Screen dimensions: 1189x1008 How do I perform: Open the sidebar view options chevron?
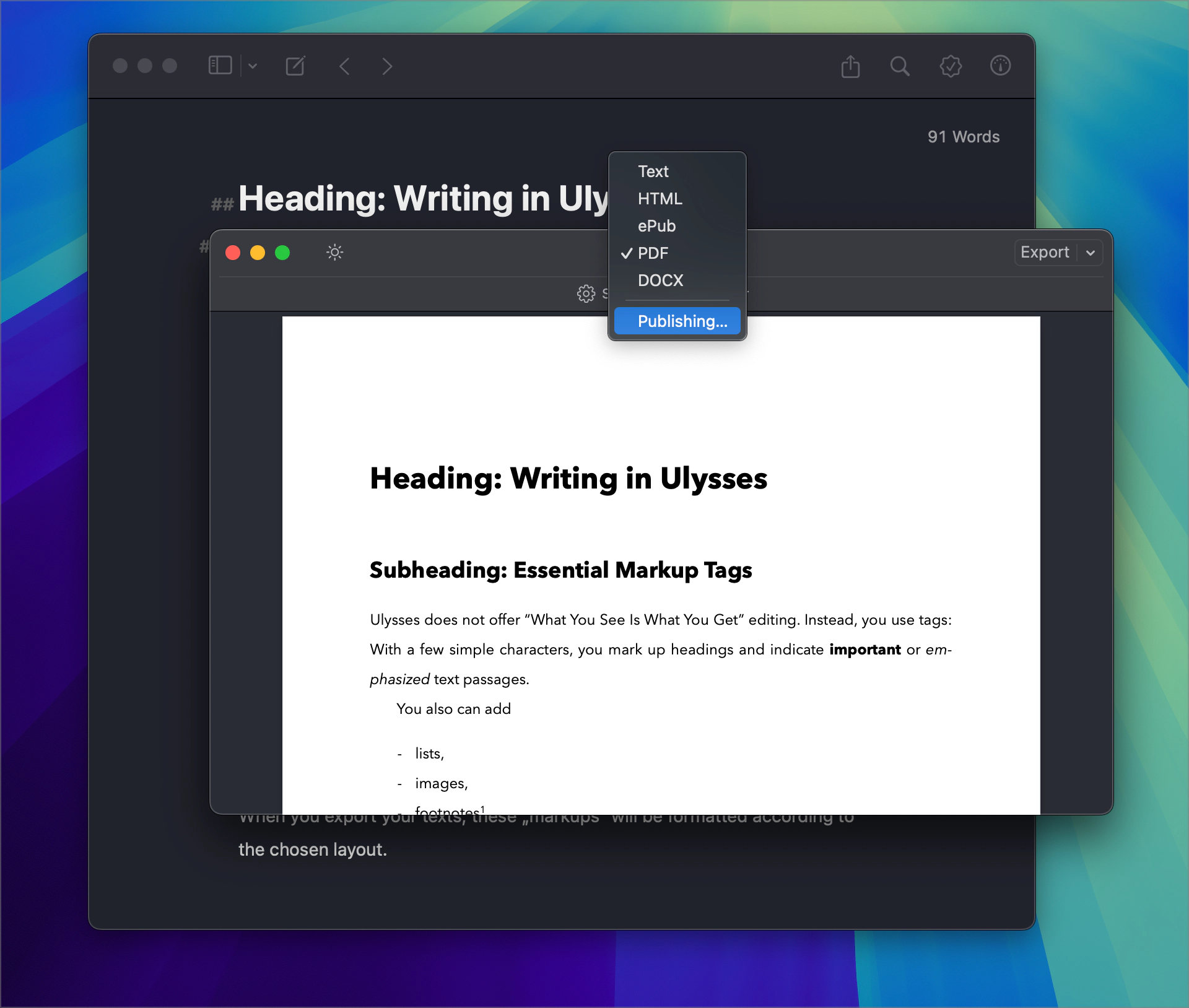(x=253, y=66)
